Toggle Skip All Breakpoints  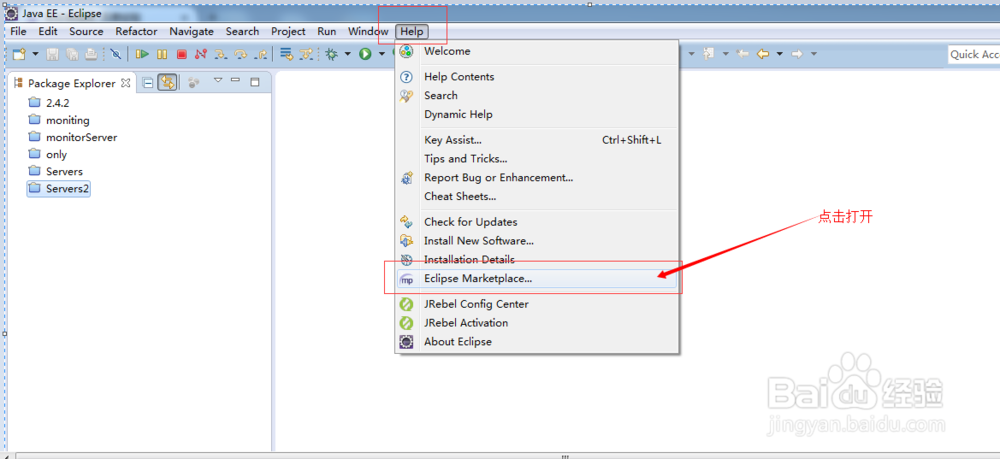click(115, 54)
